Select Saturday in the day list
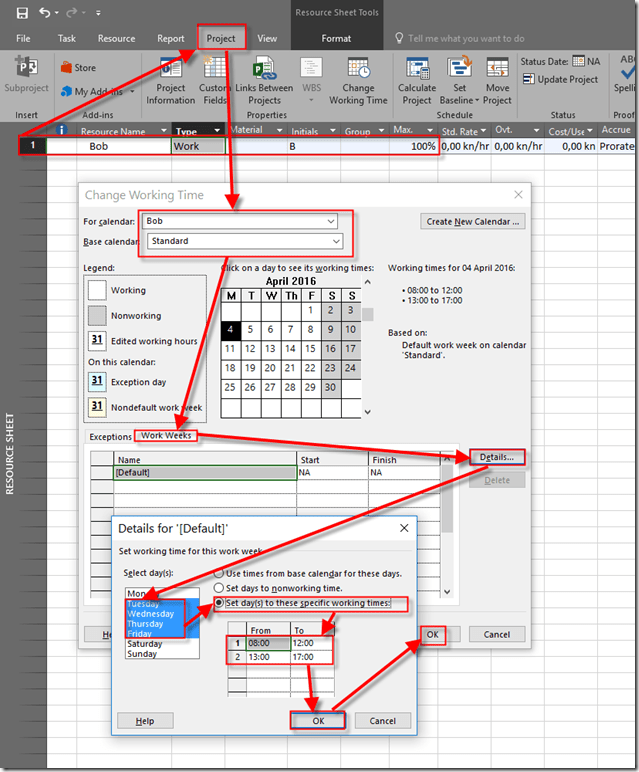The height and width of the screenshot is (772, 639). pyautogui.click(x=143, y=643)
